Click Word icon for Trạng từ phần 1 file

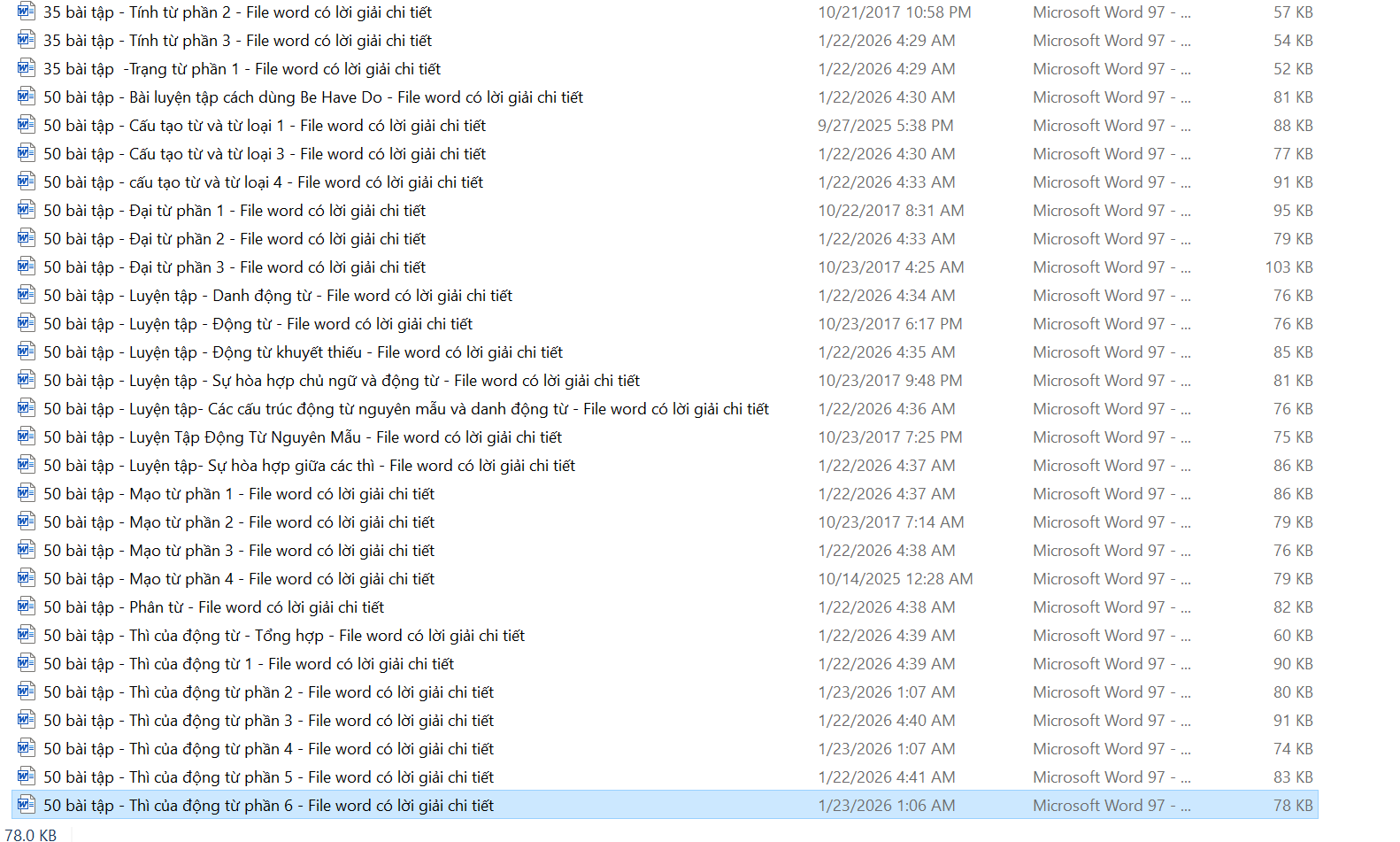[x=27, y=69]
